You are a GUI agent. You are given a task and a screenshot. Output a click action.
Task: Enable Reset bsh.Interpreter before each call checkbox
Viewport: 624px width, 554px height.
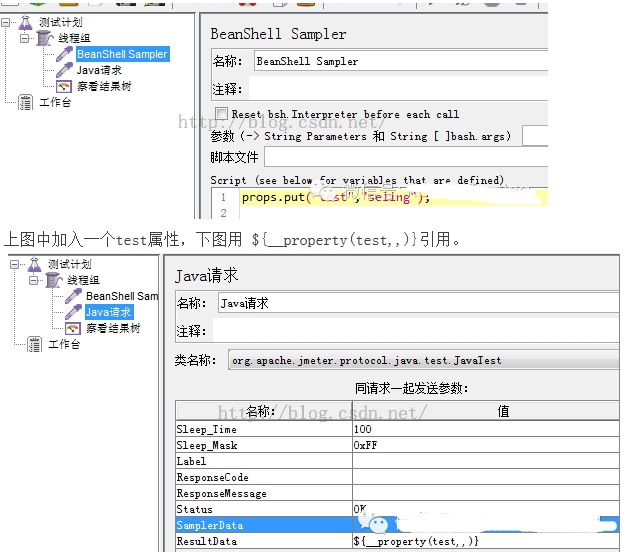click(221, 113)
